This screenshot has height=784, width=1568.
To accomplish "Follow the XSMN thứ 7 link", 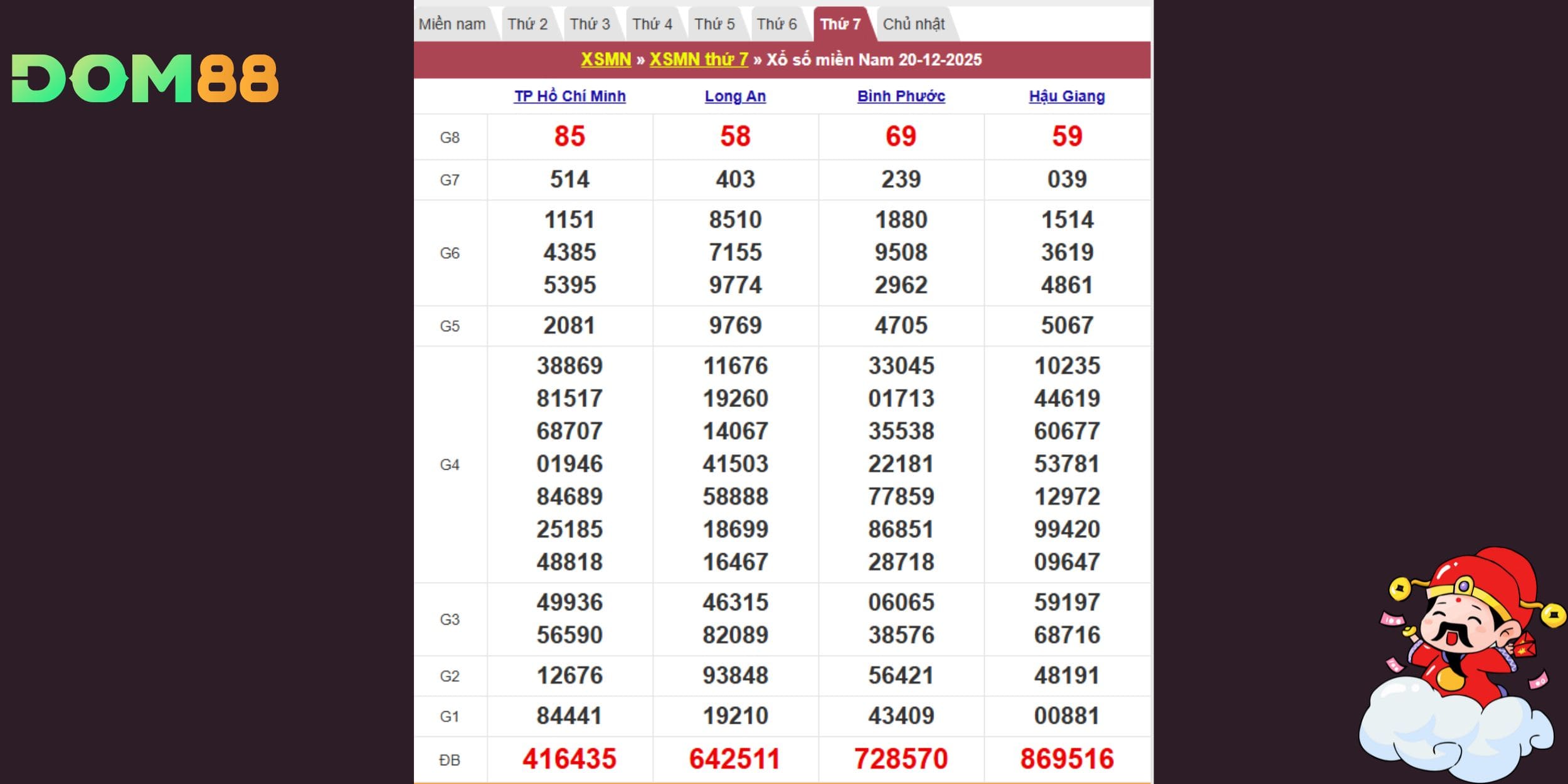I will [x=698, y=60].
